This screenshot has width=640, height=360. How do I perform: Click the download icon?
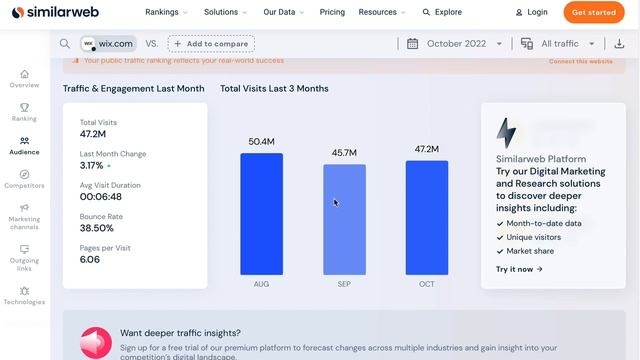pyautogui.click(x=619, y=44)
